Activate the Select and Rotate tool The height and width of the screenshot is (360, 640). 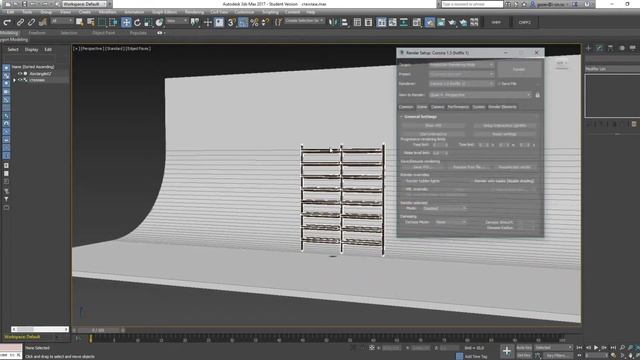coord(137,22)
